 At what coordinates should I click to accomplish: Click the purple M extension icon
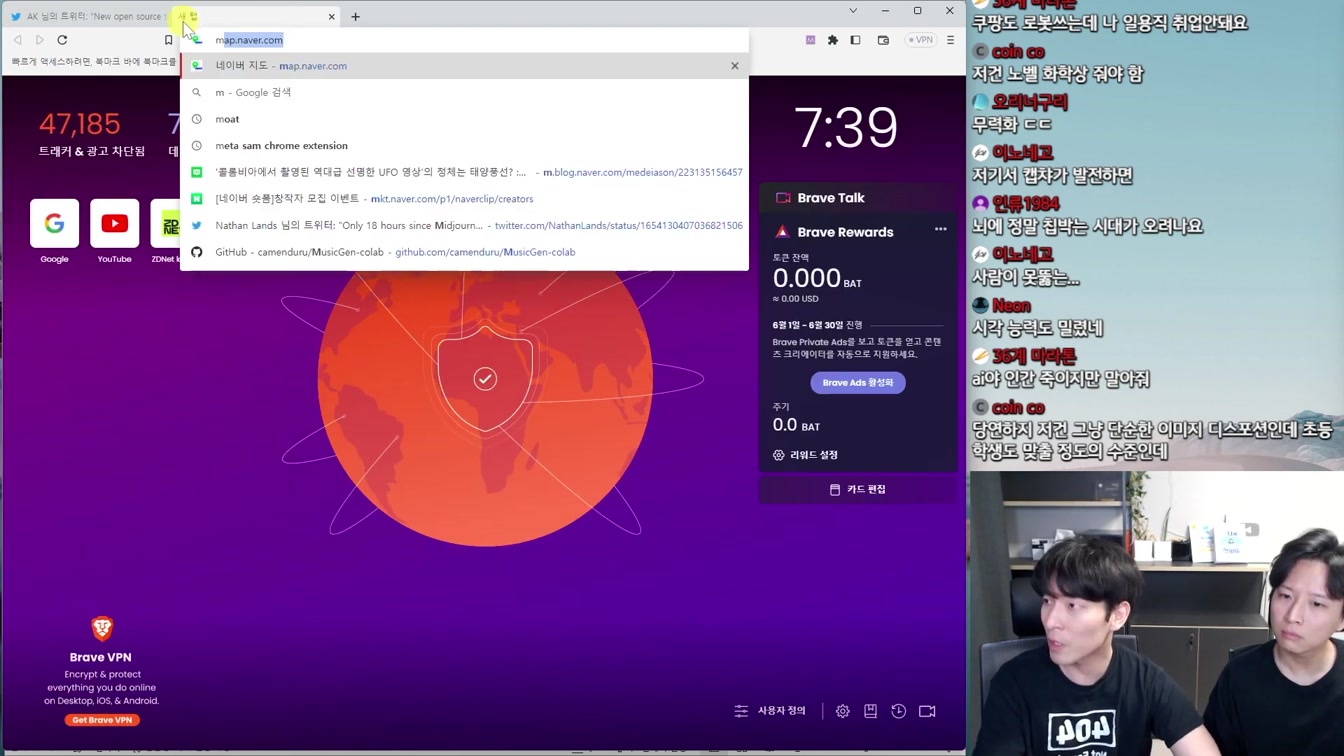click(810, 40)
